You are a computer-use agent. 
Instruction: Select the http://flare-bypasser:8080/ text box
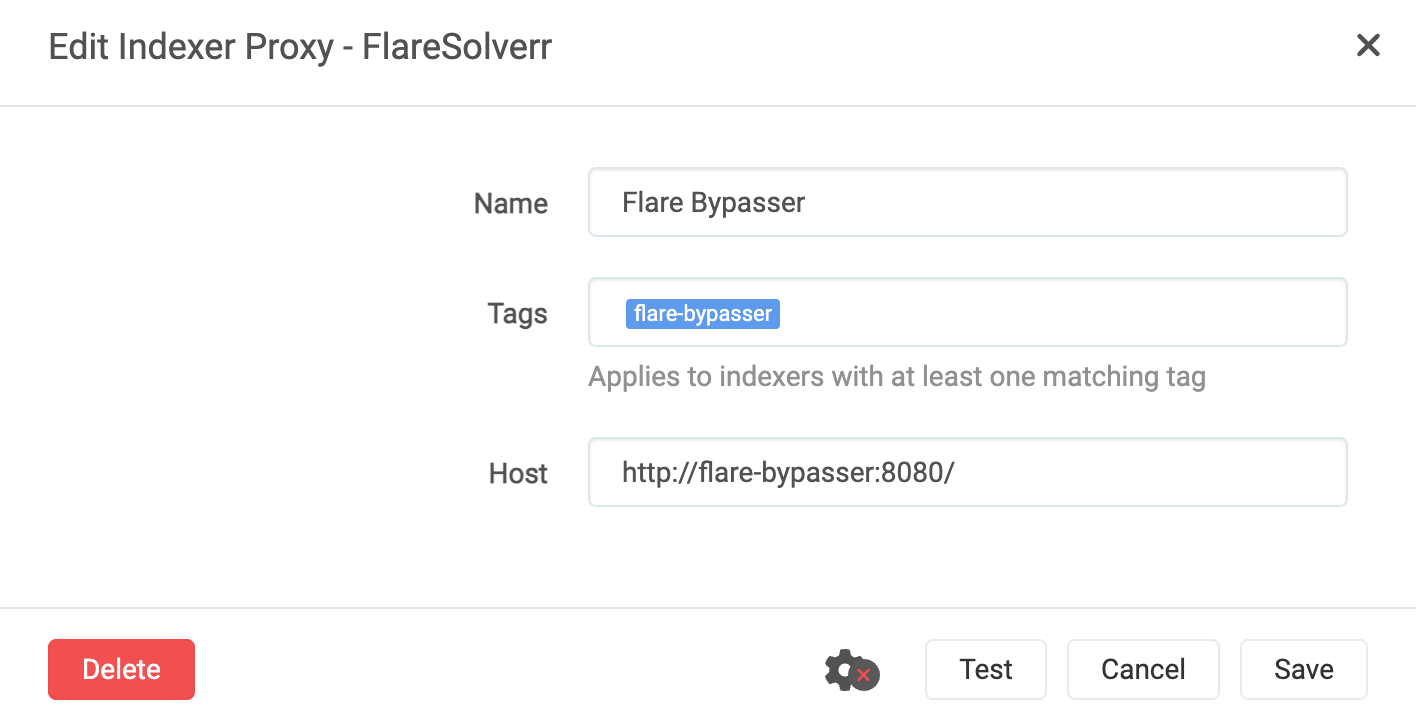(966, 472)
